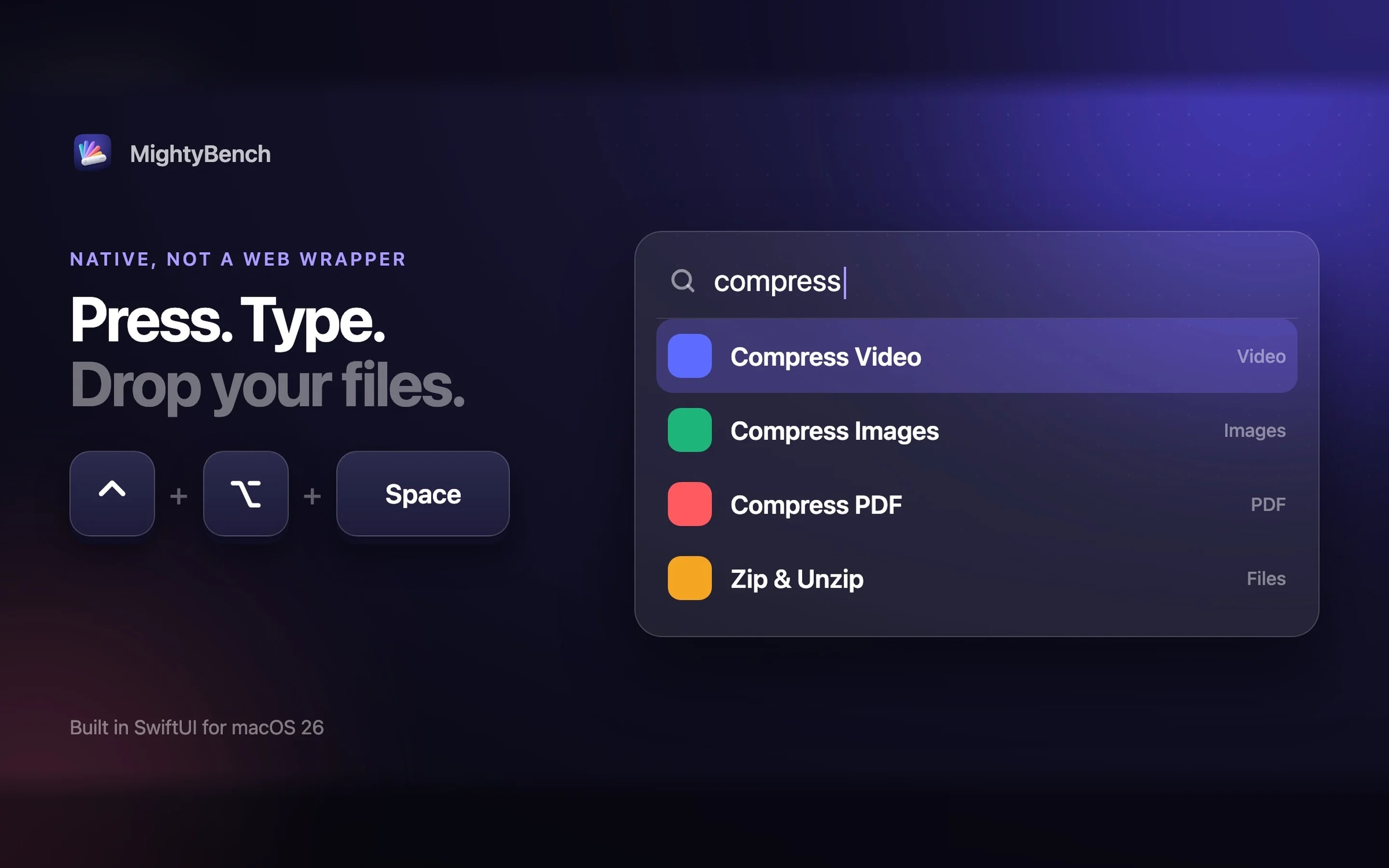
Task: Click the Option symbol key
Action: [245, 494]
